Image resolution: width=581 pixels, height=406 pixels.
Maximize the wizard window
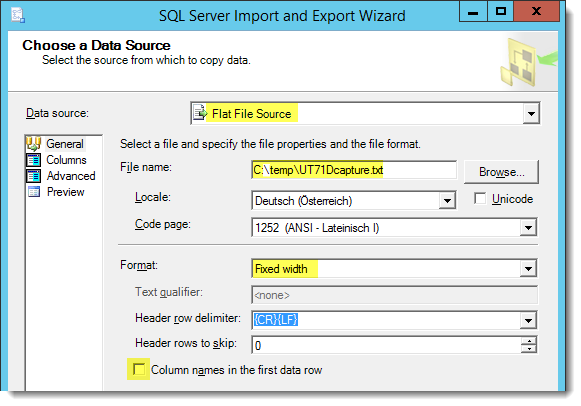pos(501,12)
